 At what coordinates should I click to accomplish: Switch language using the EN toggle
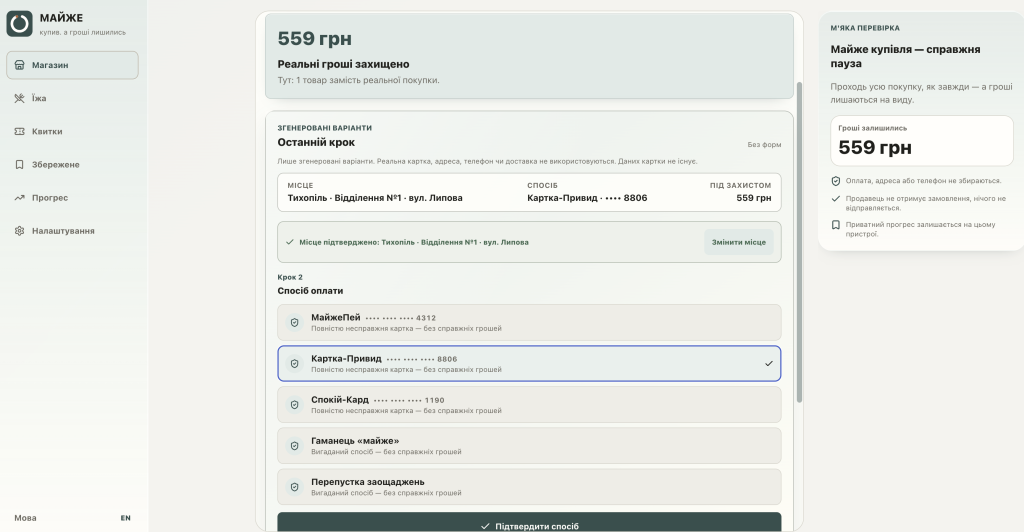pyautogui.click(x=125, y=518)
